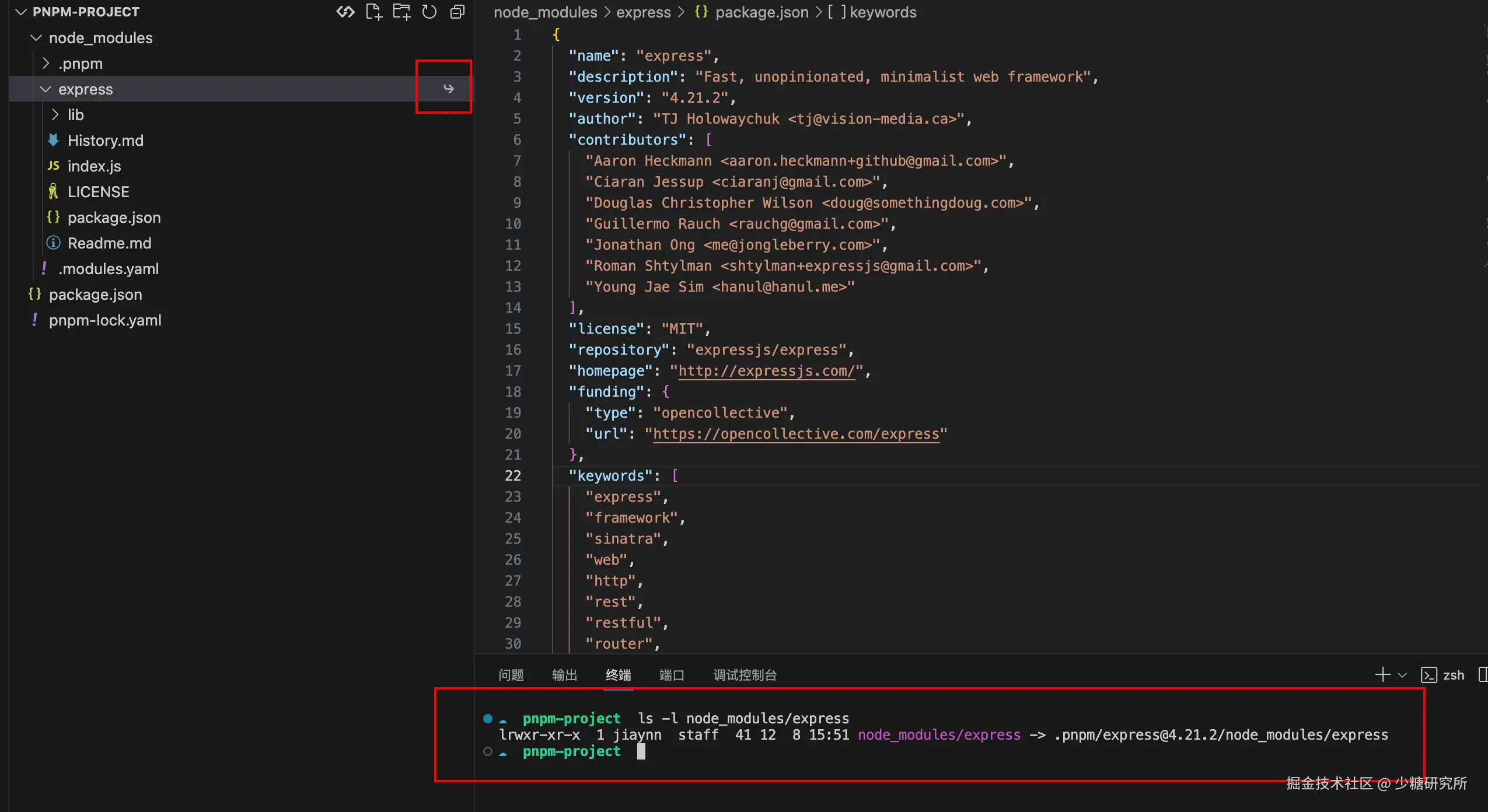Click the New Folder icon in explorer header
This screenshot has width=1488, height=812.
point(401,12)
